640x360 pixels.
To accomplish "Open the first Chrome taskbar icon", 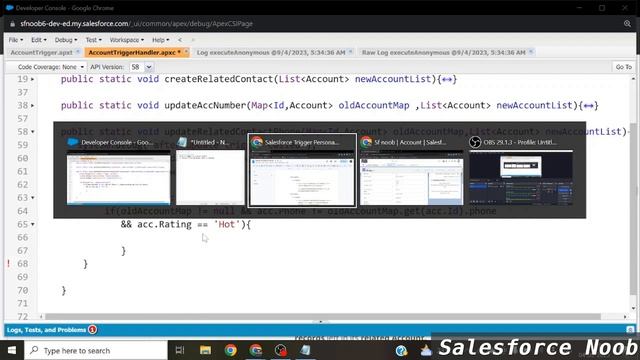I will click(x=231, y=350).
